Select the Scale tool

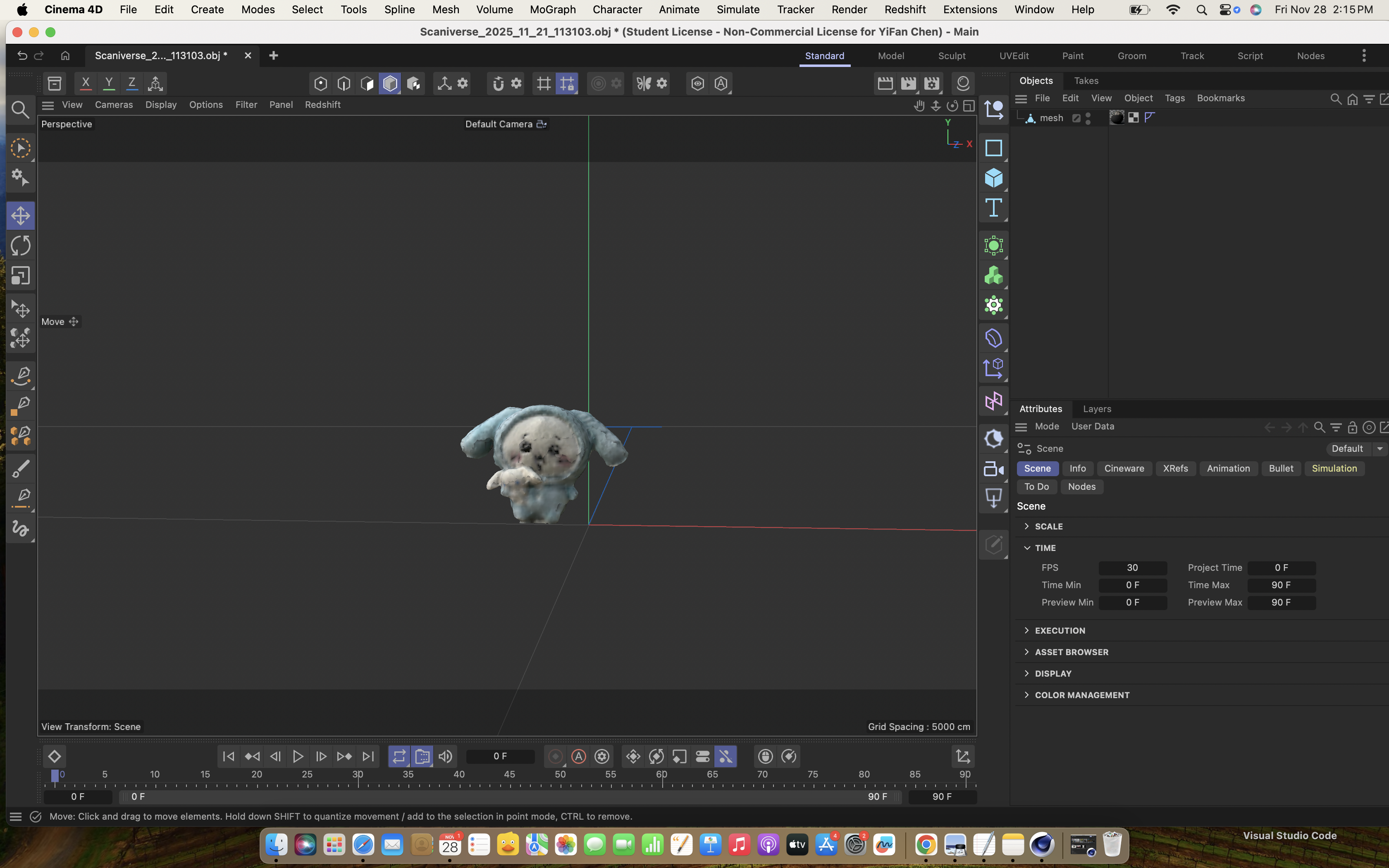pos(21,276)
